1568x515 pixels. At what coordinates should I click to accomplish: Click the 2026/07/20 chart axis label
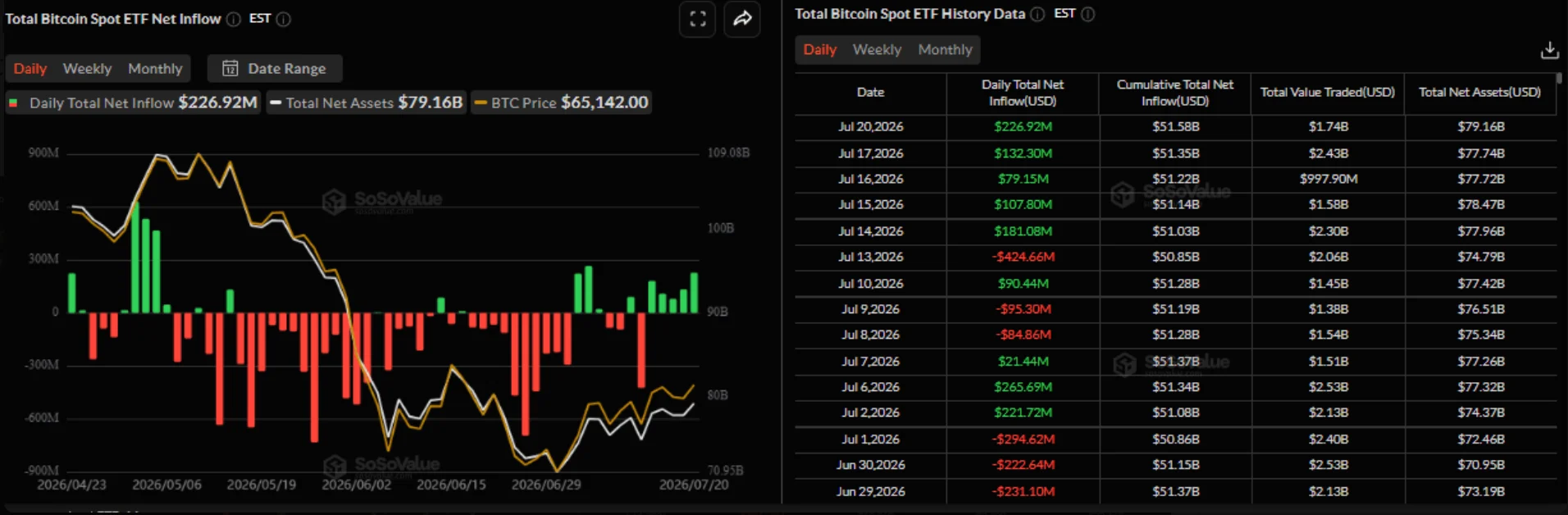pyautogui.click(x=694, y=485)
